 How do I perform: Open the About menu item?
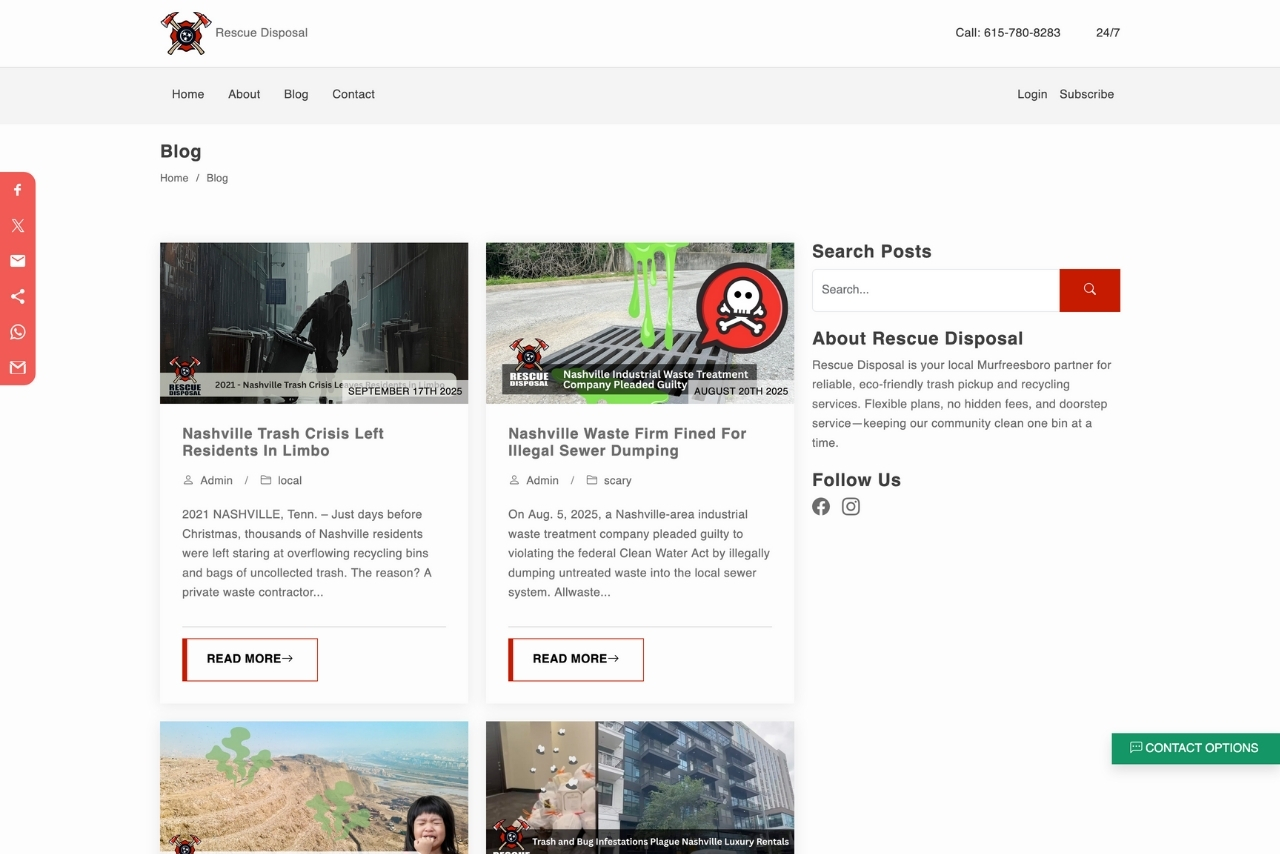244,94
